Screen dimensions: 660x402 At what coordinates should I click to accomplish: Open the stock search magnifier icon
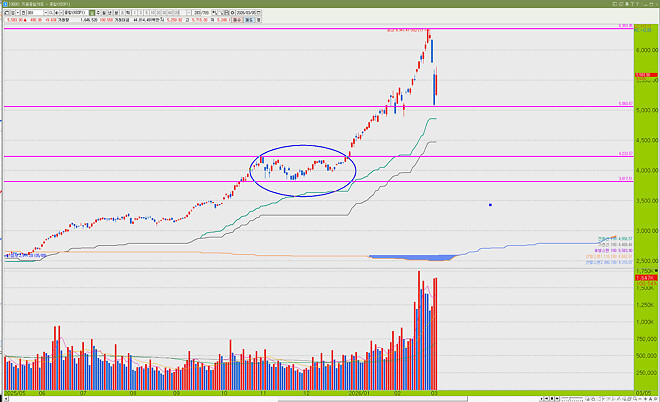pos(51,13)
